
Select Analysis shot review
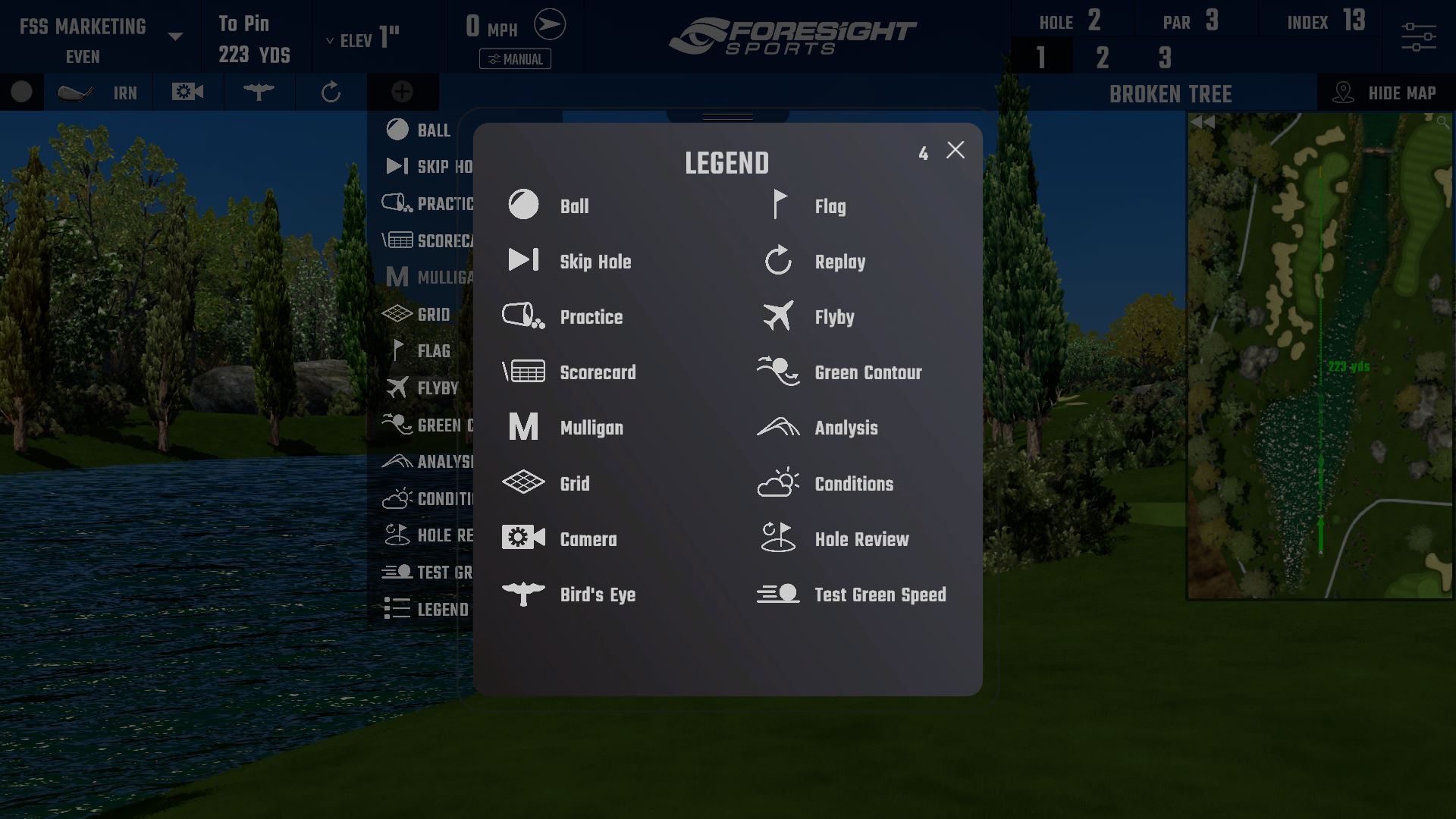[x=845, y=427]
